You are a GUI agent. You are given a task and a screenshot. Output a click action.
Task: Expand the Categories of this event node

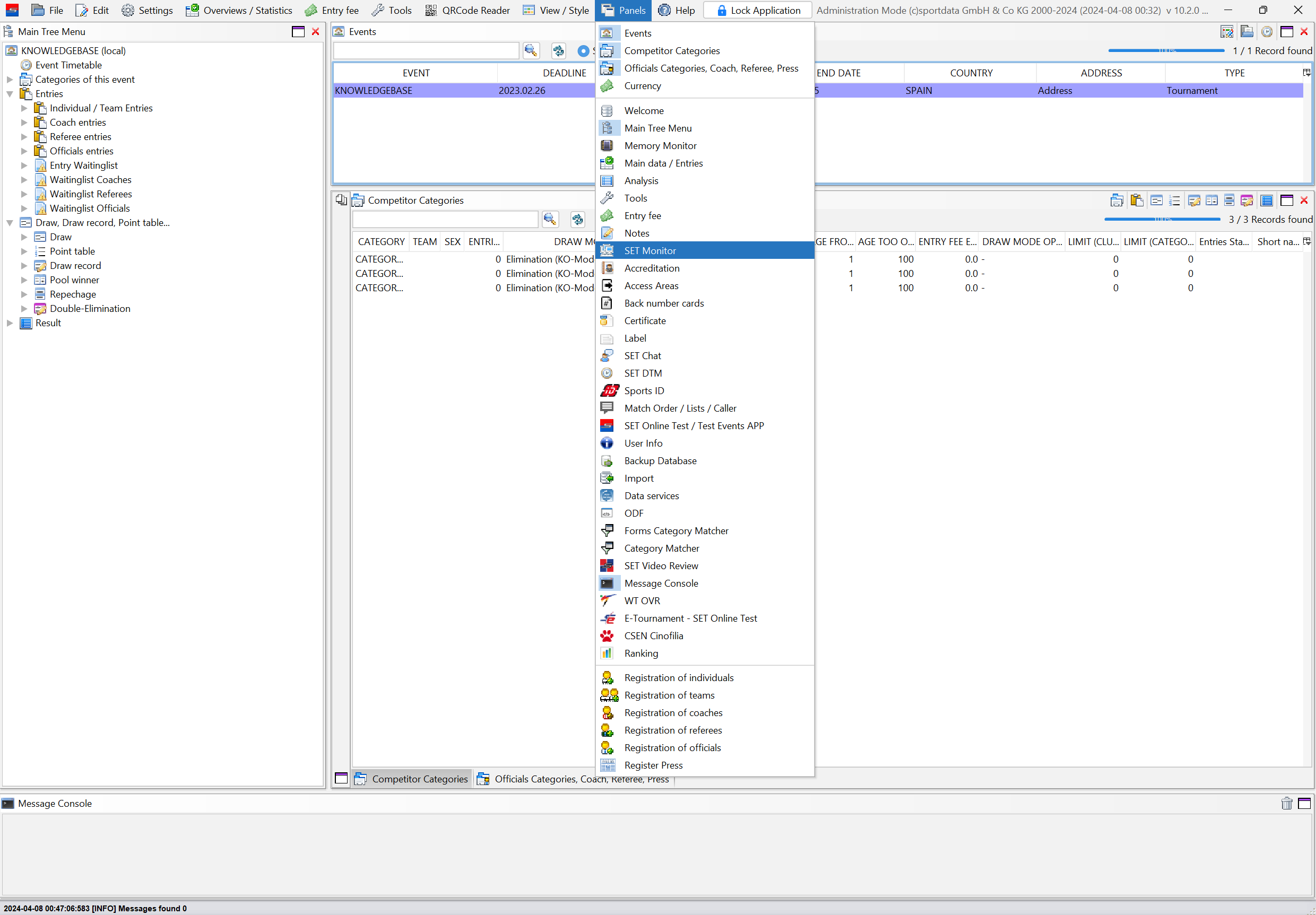10,80
